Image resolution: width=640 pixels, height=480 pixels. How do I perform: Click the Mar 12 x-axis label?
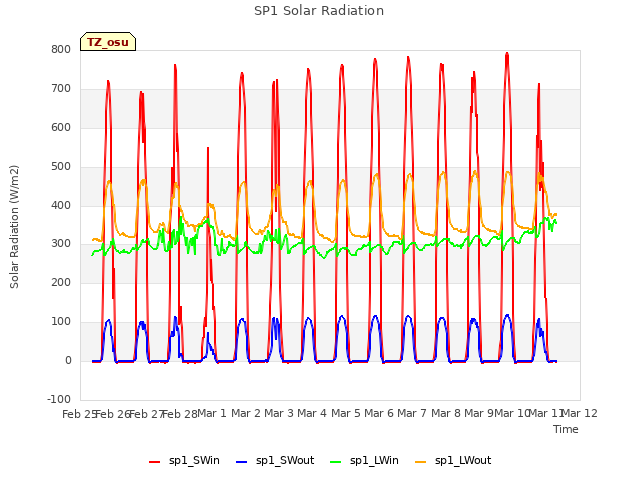click(580, 413)
